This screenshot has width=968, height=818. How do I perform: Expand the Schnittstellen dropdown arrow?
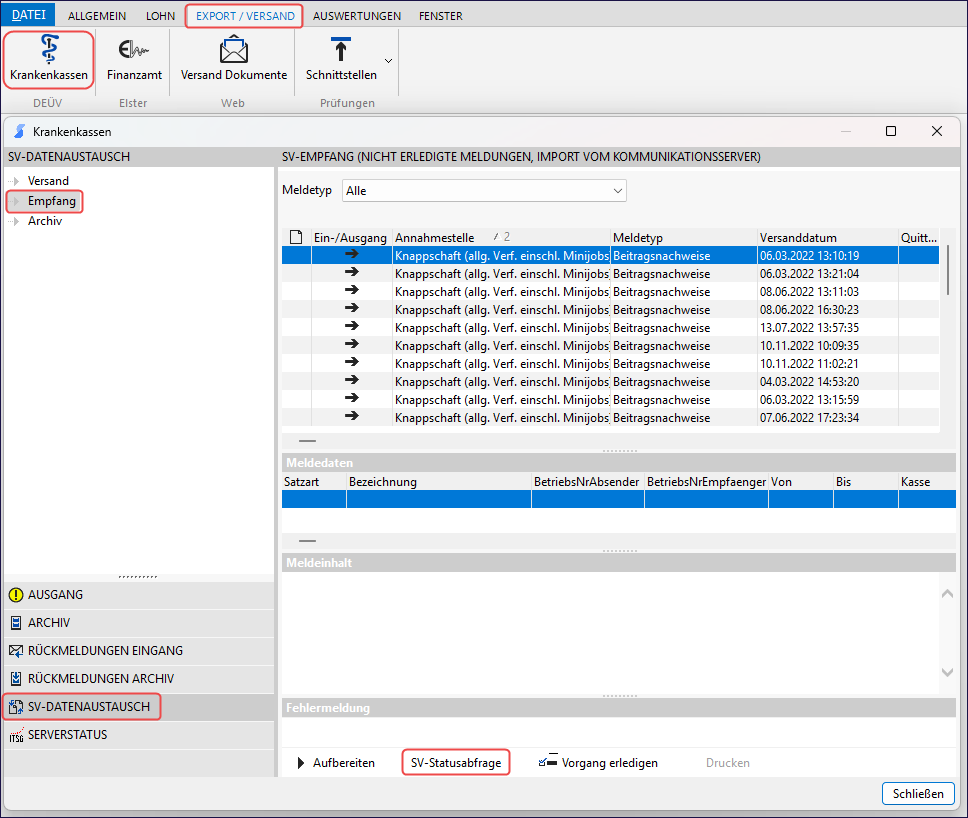388,61
